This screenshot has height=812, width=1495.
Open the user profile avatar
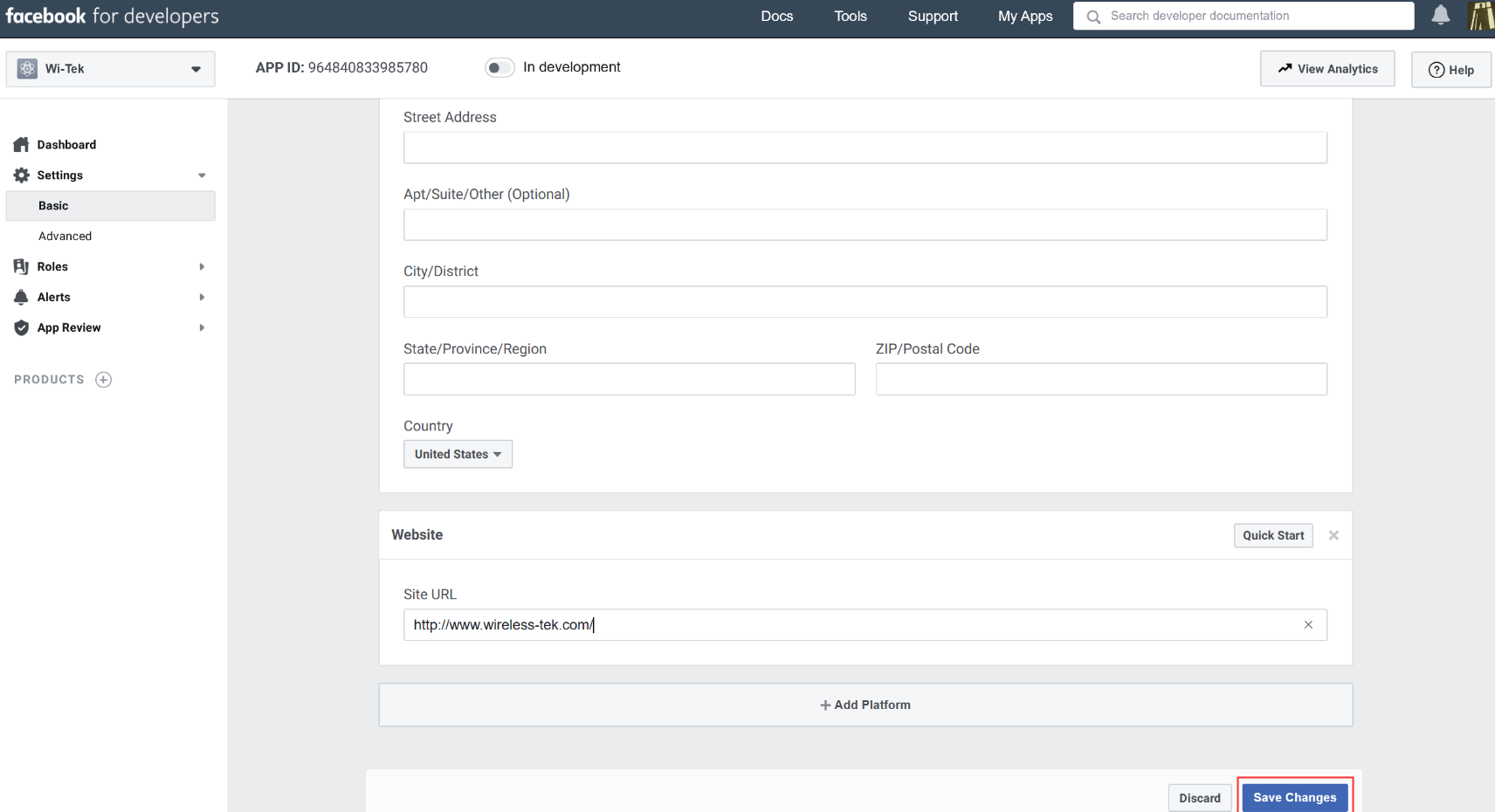pyautogui.click(x=1482, y=16)
